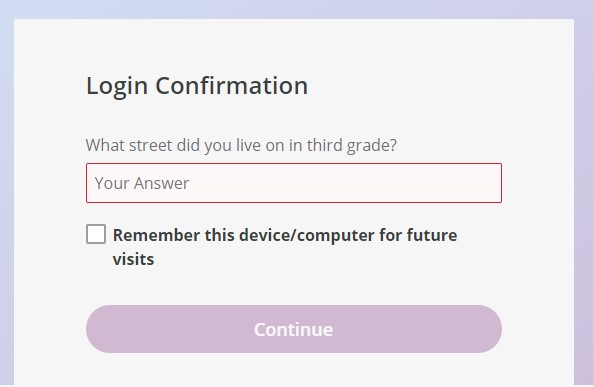
Task: Click the purple page background outside card
Action: [583, 189]
